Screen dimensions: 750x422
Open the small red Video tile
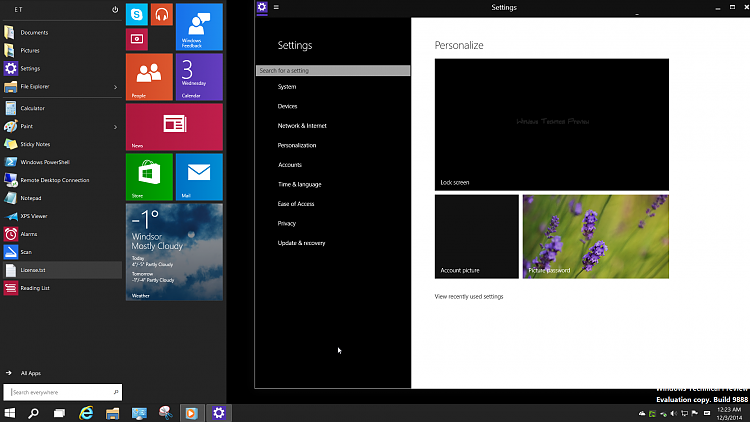[x=137, y=39]
